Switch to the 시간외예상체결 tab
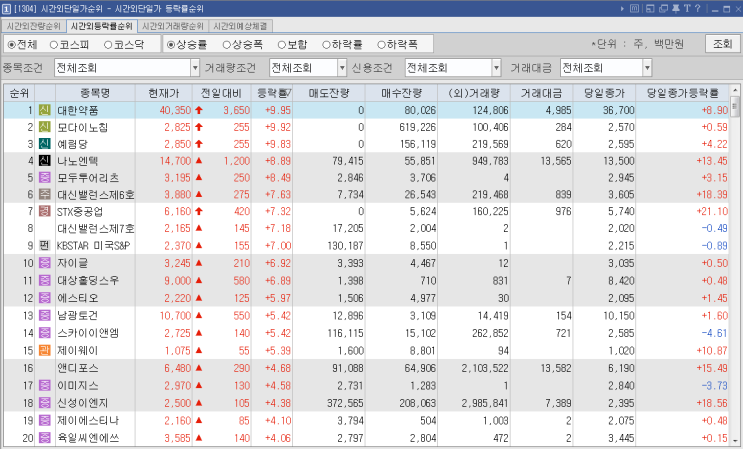Screen dimensions: 743x449 (x=240, y=26)
